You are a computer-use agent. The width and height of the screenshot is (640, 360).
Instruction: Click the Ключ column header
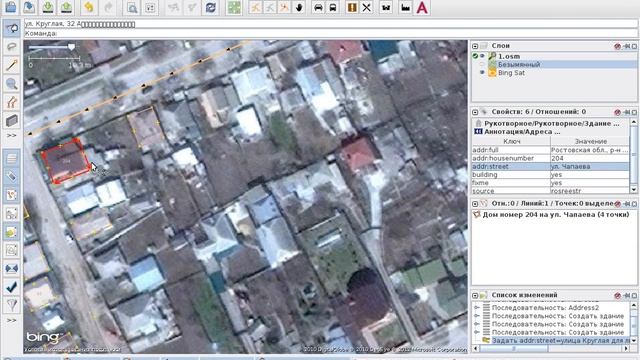pos(511,141)
